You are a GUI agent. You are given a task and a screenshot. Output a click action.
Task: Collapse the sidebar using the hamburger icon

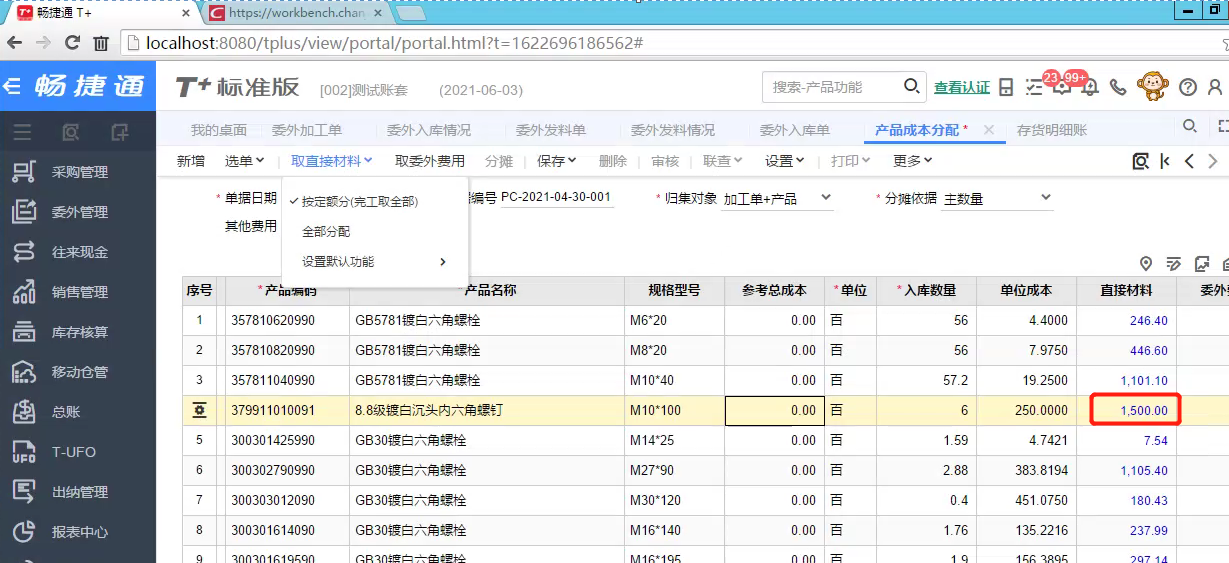pos(22,131)
